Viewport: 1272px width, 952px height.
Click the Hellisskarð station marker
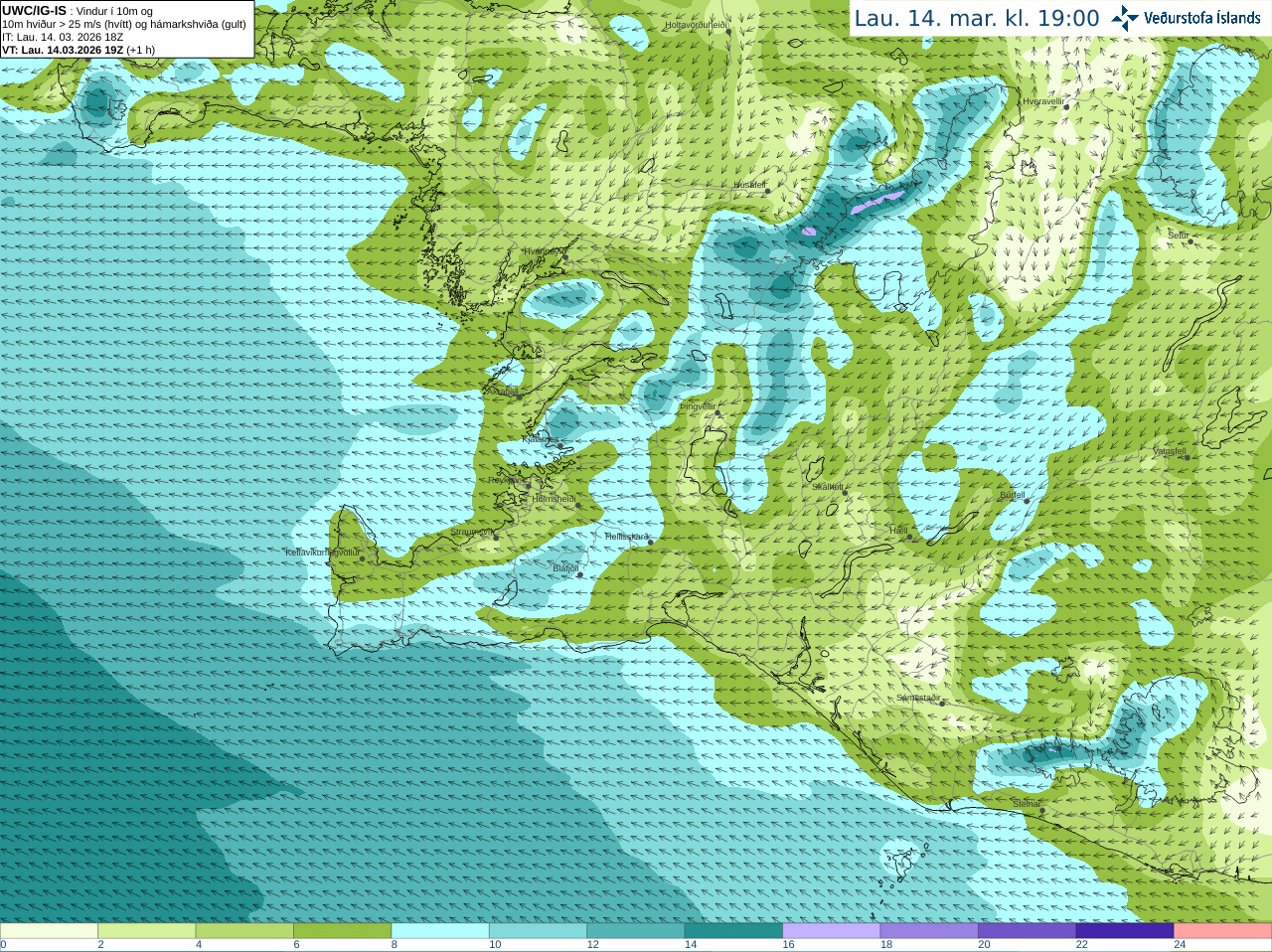[x=651, y=543]
